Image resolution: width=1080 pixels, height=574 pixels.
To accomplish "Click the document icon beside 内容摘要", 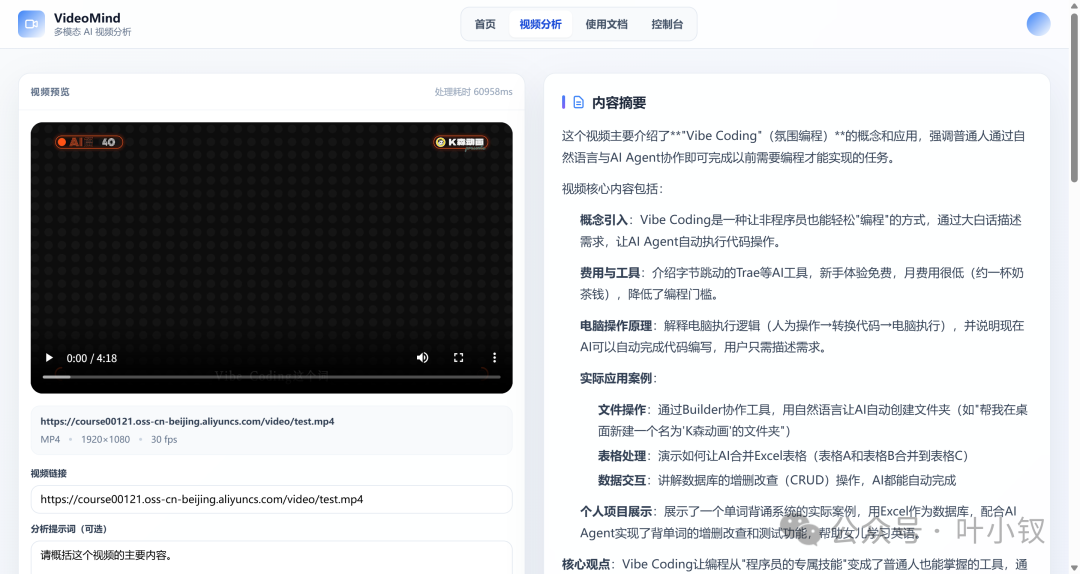I will (x=579, y=103).
